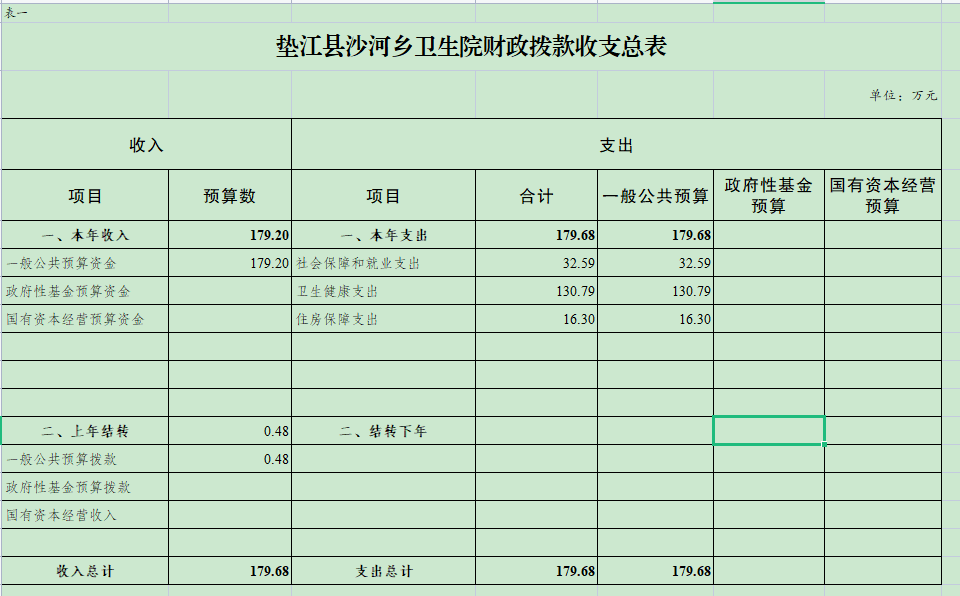Click 0.48 in 一般公共预算拨款 row
Screen dimensions: 960x596
(x=230, y=459)
